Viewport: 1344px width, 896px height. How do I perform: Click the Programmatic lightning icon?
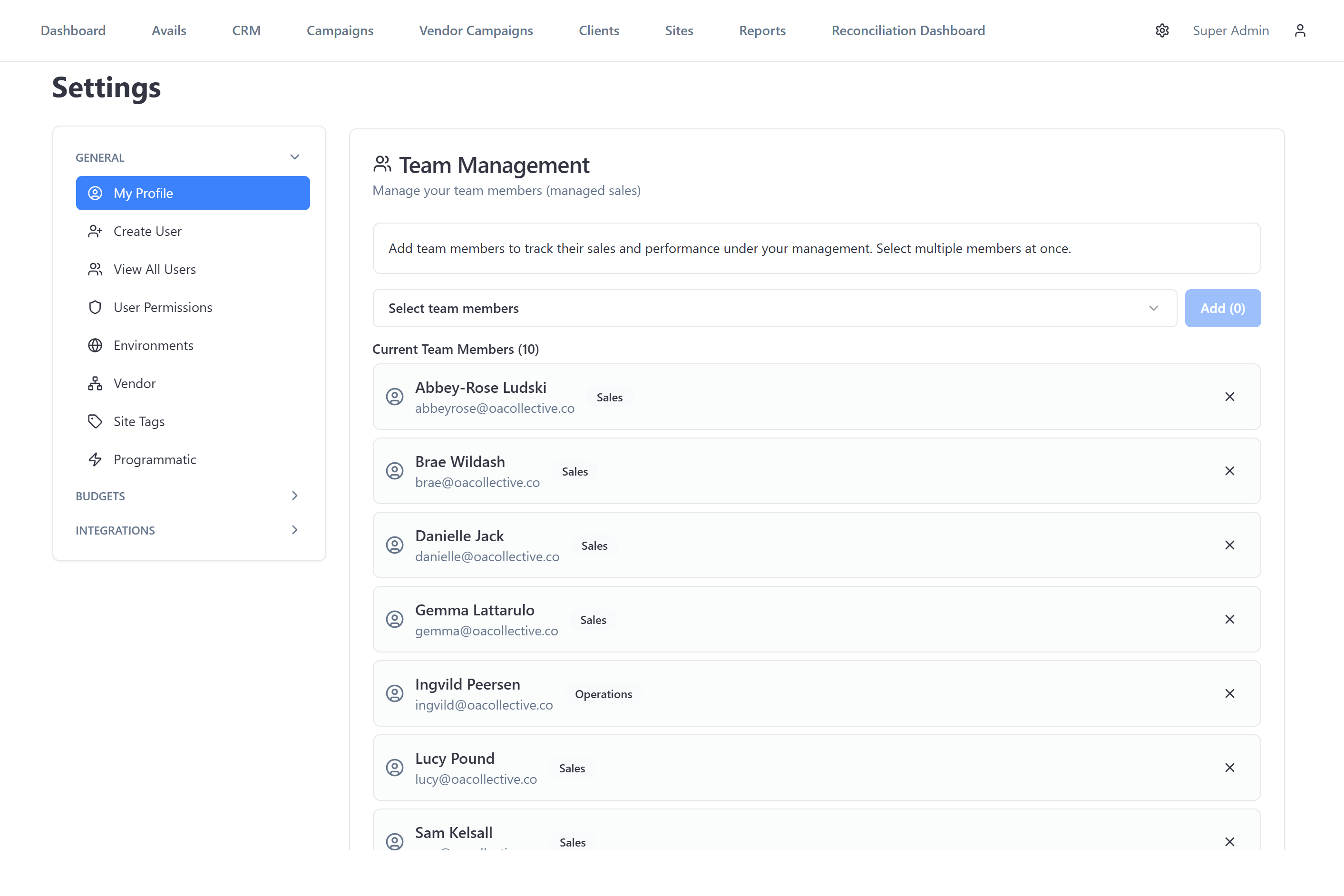95,459
